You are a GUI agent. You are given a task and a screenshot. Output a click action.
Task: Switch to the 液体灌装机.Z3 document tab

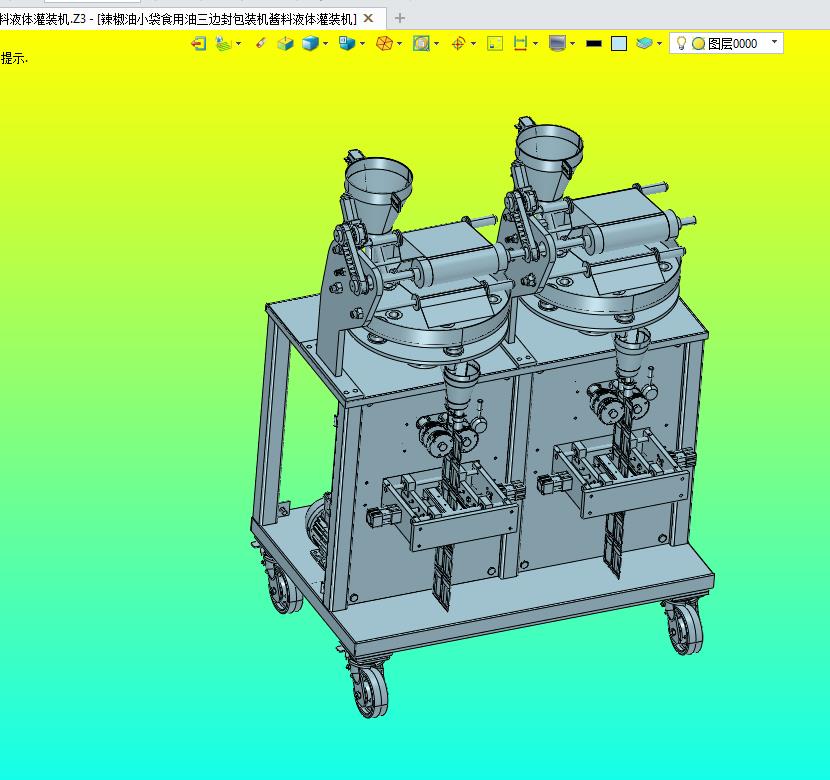(x=178, y=19)
